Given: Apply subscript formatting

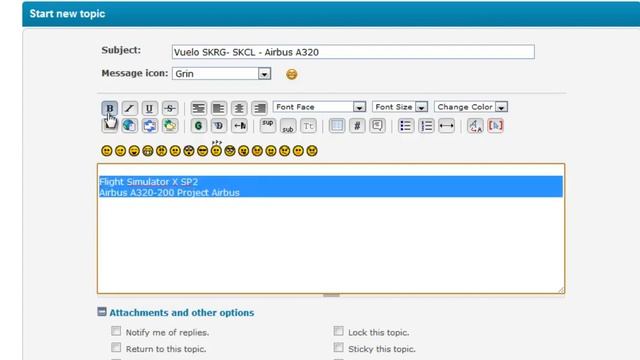Looking at the screenshot, I should tap(288, 126).
